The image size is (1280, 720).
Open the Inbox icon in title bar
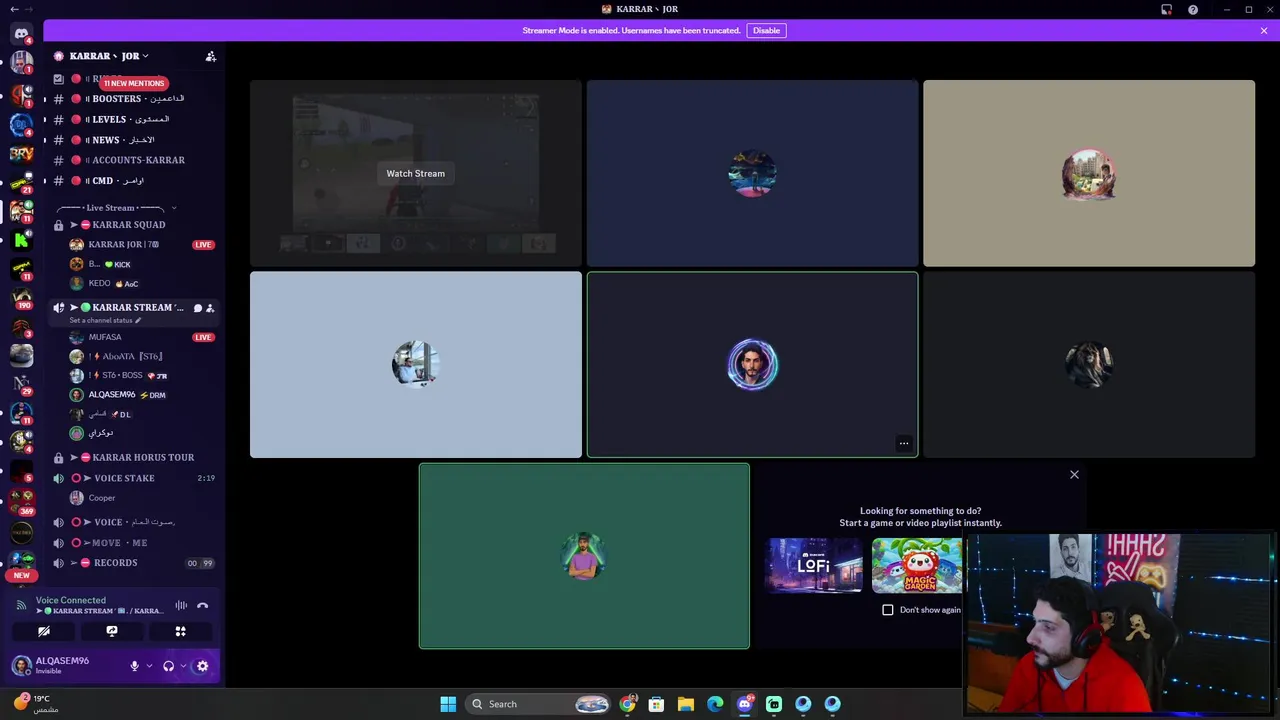1166,9
